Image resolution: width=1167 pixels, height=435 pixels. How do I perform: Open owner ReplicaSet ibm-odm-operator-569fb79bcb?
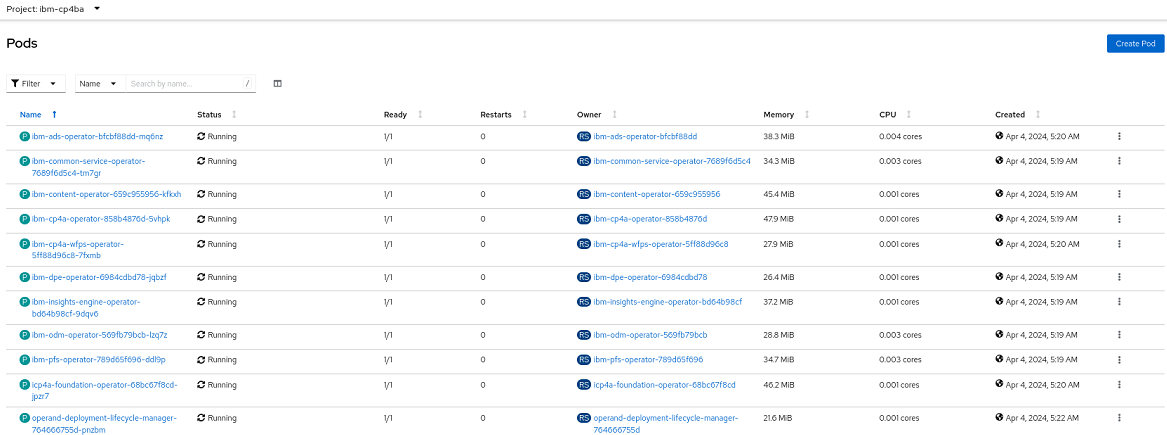pos(650,335)
